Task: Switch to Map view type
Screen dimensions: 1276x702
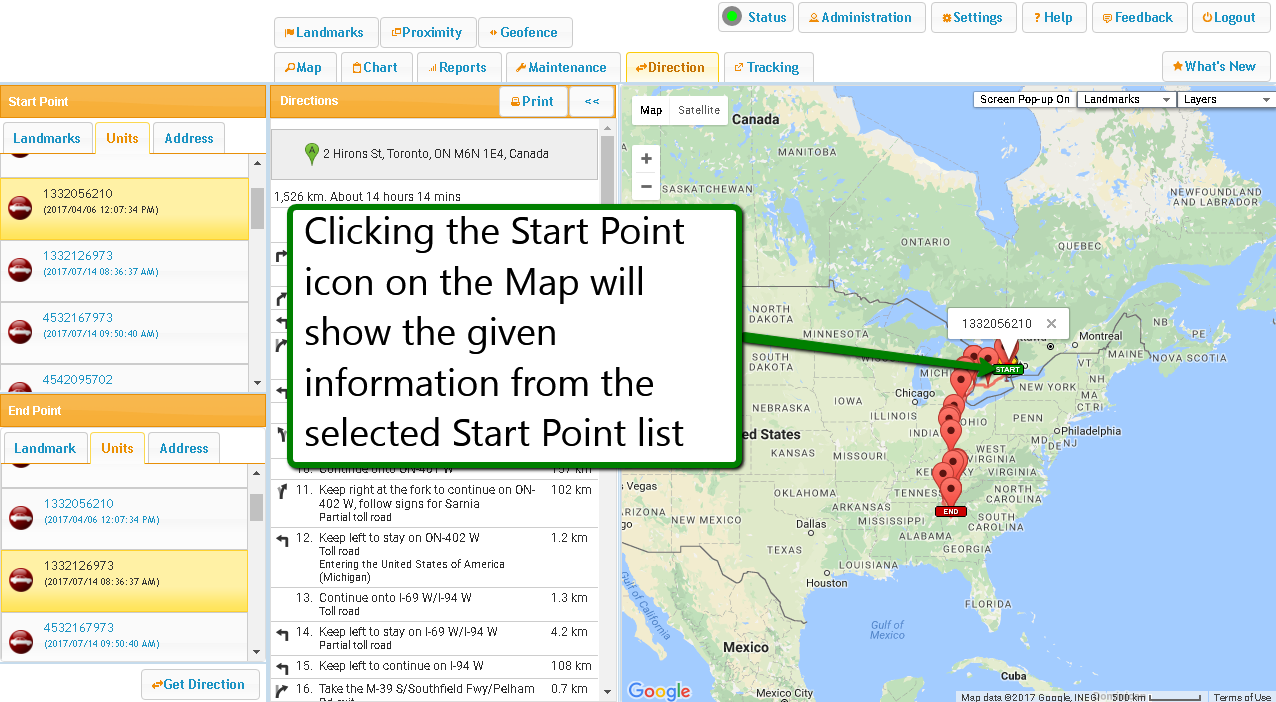Action: pyautogui.click(x=651, y=110)
